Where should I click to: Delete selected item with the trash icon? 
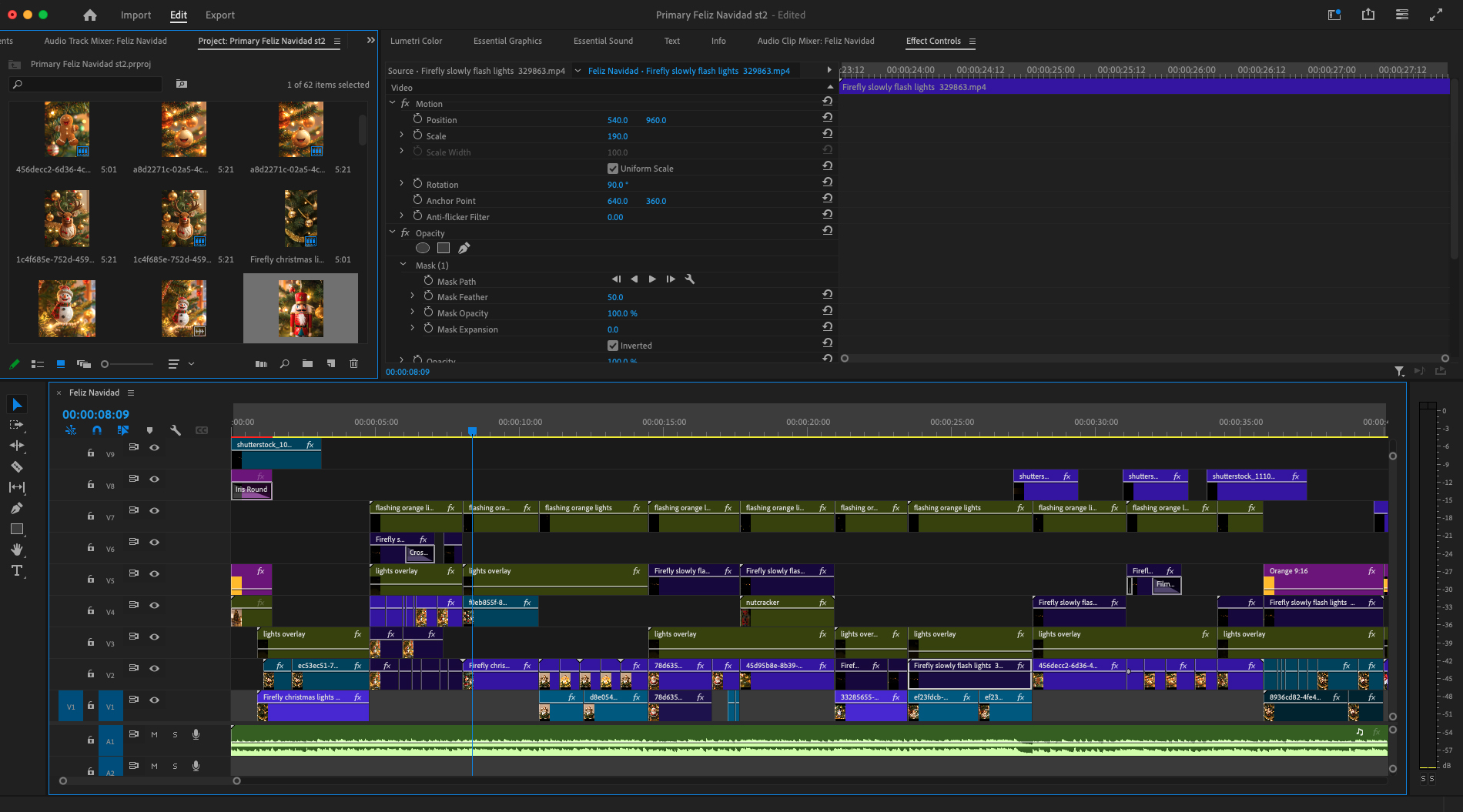coord(354,363)
